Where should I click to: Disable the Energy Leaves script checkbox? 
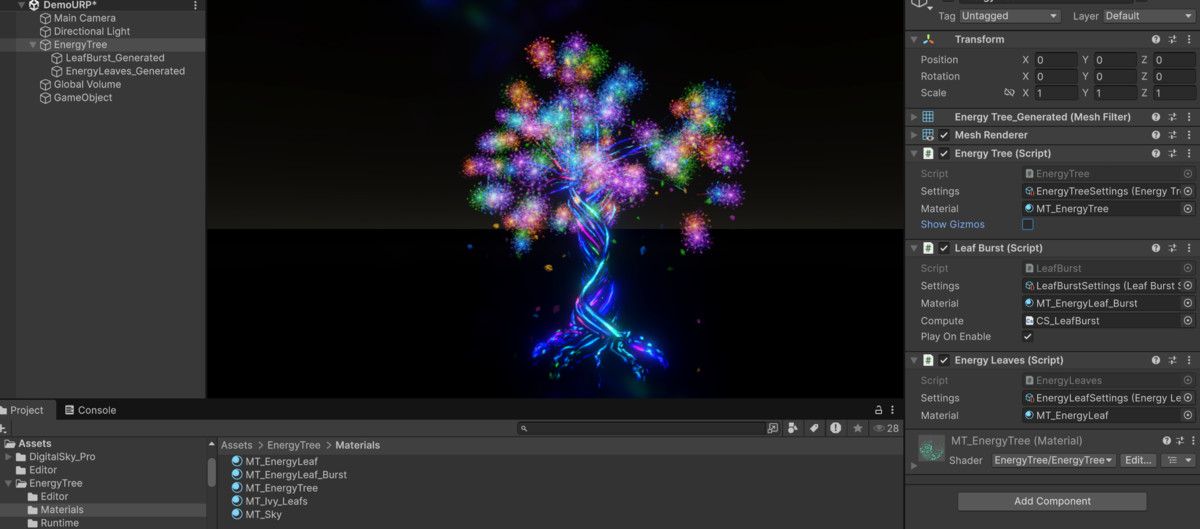[944, 360]
